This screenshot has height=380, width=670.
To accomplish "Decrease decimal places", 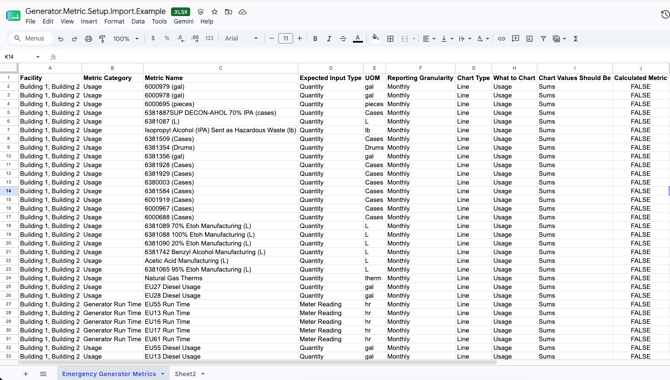I will (181, 38).
